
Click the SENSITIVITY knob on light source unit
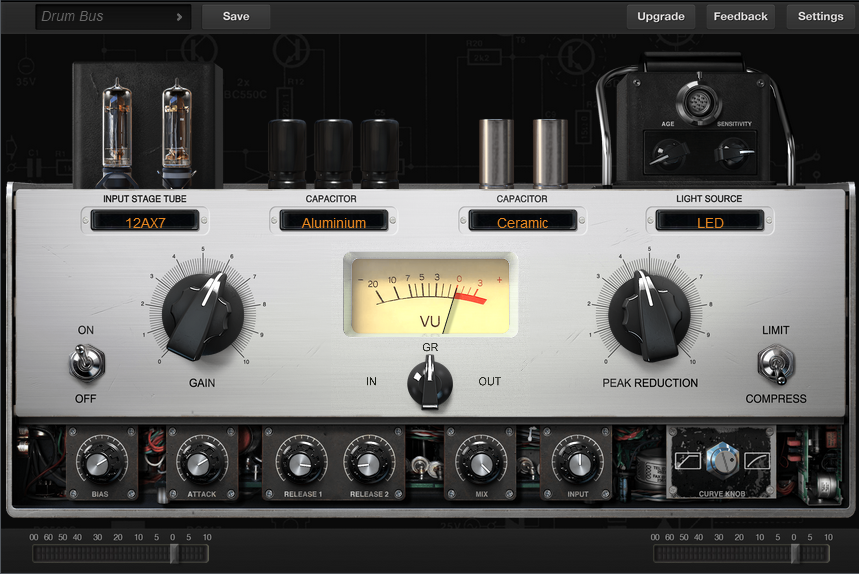(734, 151)
